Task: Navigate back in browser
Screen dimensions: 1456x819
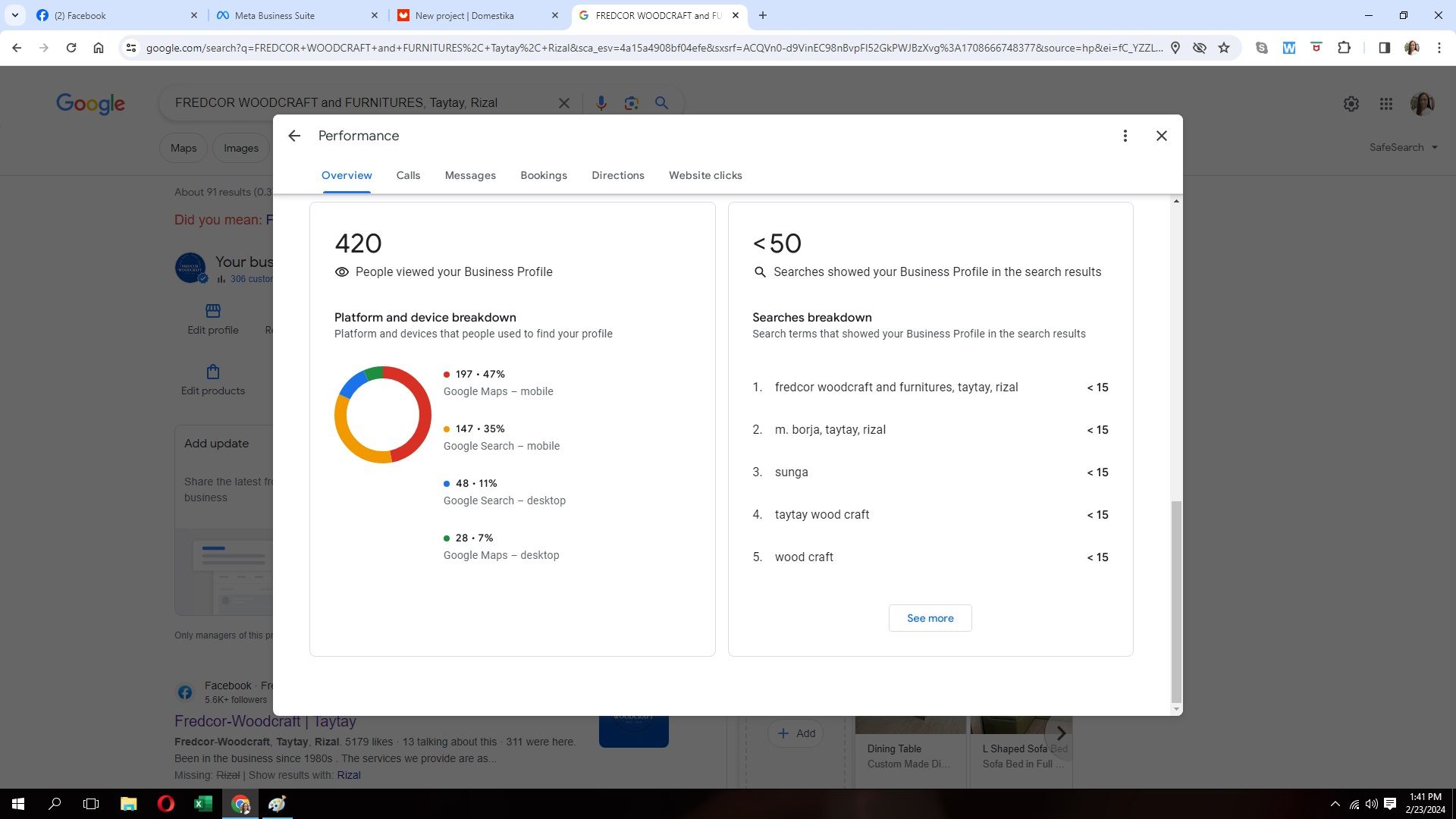Action: (17, 48)
